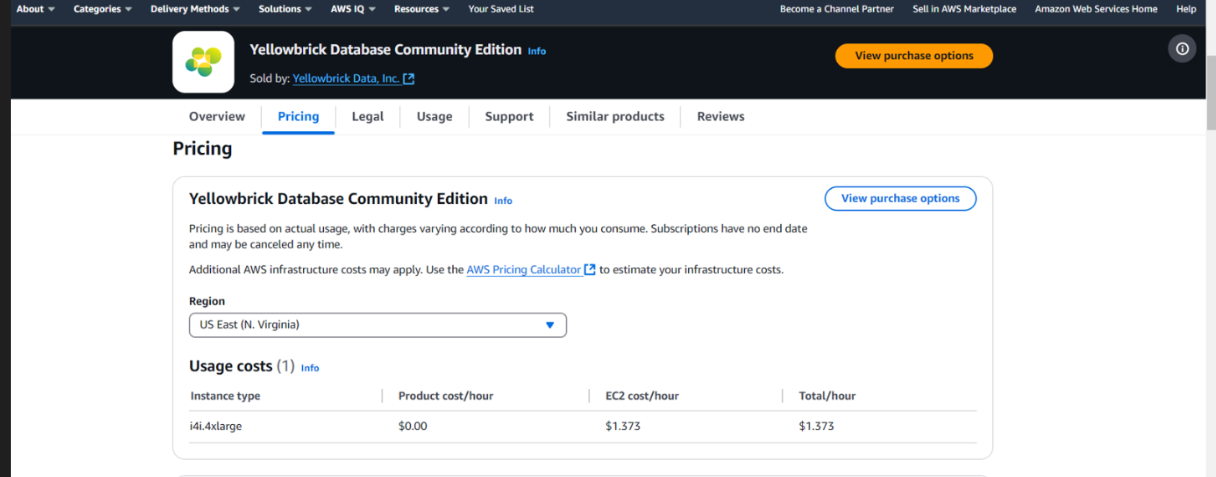1216x477 pixels.
Task: Open the AWS Pricing Calculator link
Action: [x=524, y=270]
